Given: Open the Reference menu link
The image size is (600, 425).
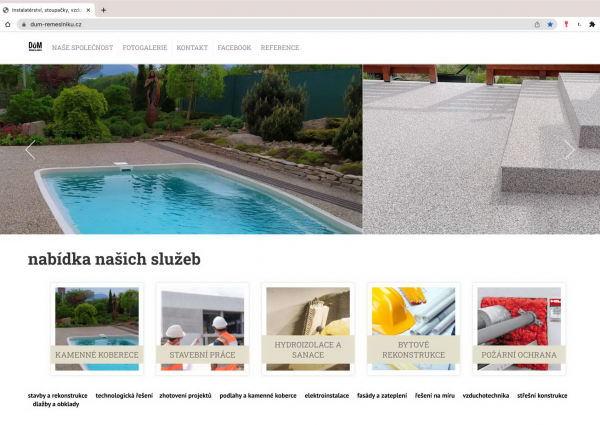Looking at the screenshot, I should click(x=280, y=48).
